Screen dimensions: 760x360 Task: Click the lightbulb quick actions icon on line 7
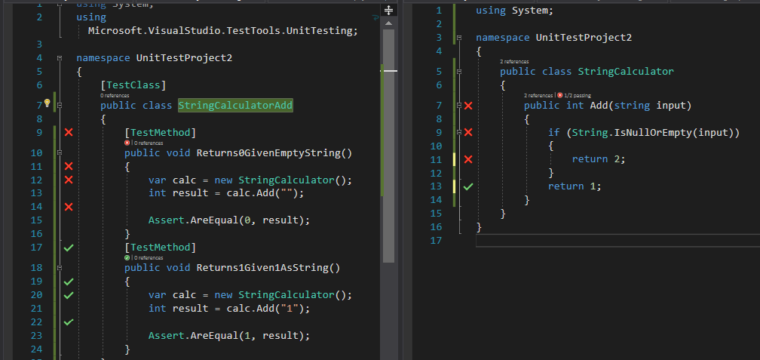(47, 103)
